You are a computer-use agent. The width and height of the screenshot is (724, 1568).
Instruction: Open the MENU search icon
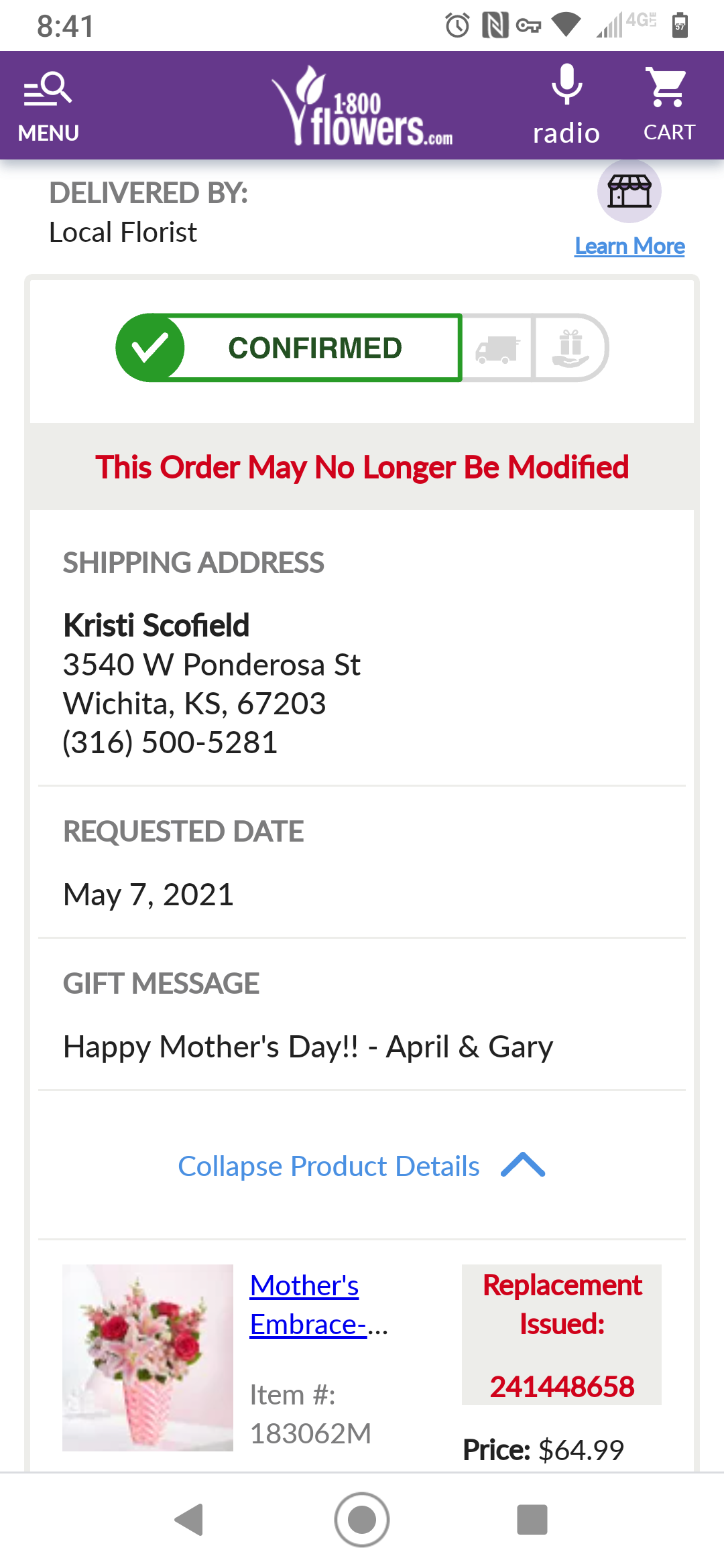[48, 90]
